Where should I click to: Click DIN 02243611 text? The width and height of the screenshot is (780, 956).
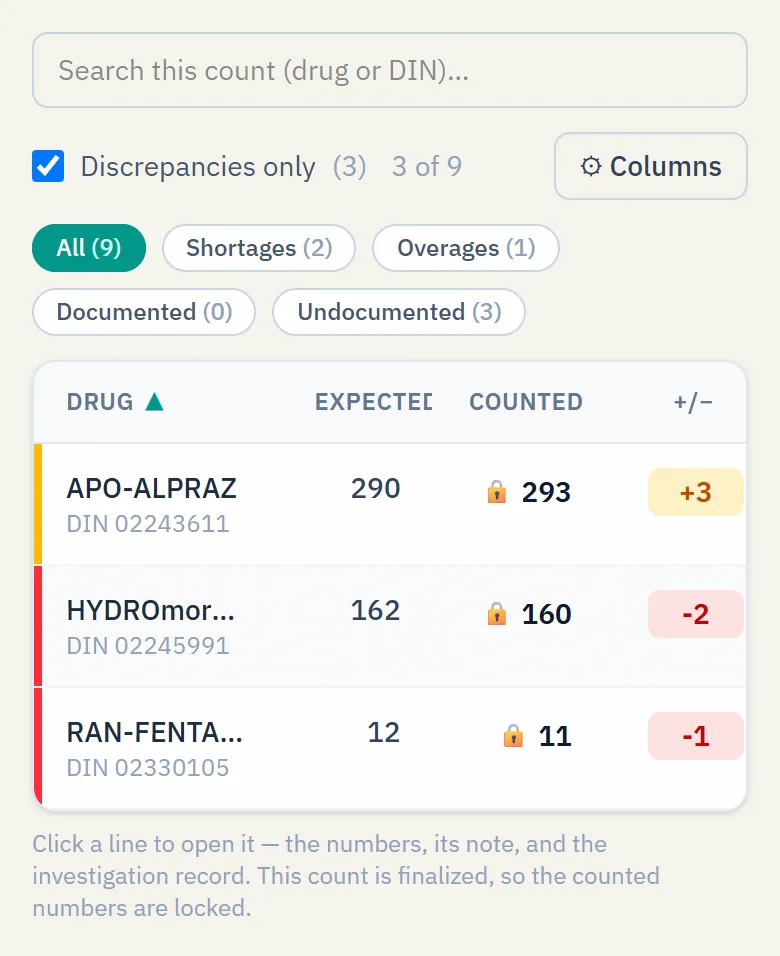pyautogui.click(x=148, y=524)
